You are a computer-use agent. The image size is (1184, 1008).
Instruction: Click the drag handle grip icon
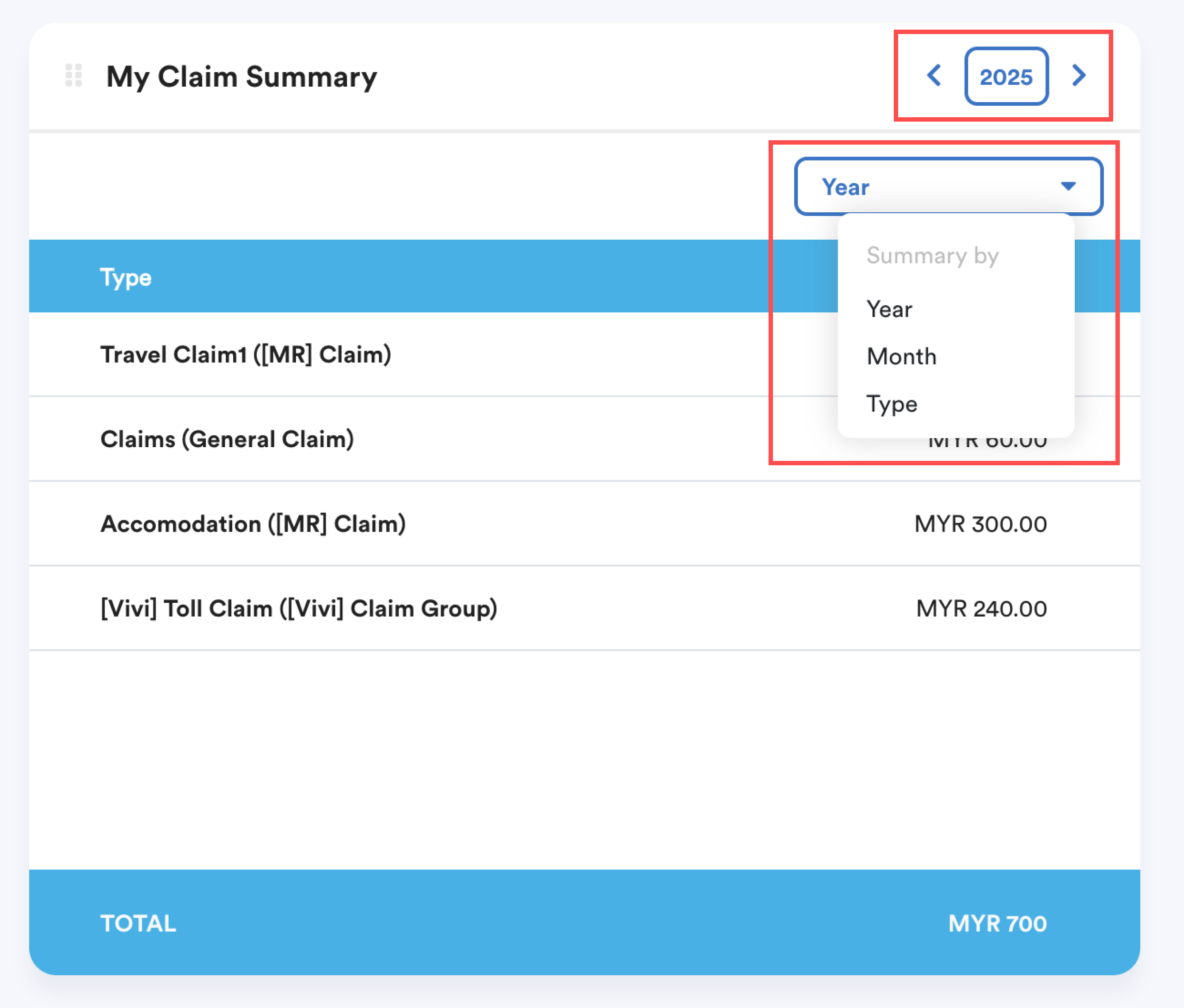[x=74, y=75]
